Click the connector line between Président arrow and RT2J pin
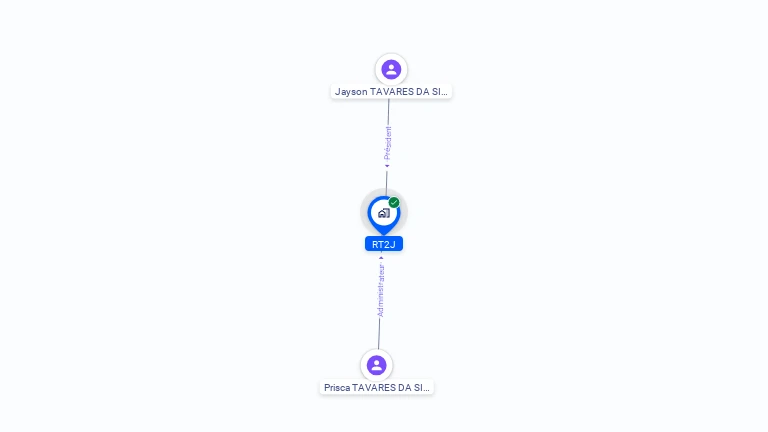Image resolution: width=768 pixels, height=432 pixels. (386, 180)
